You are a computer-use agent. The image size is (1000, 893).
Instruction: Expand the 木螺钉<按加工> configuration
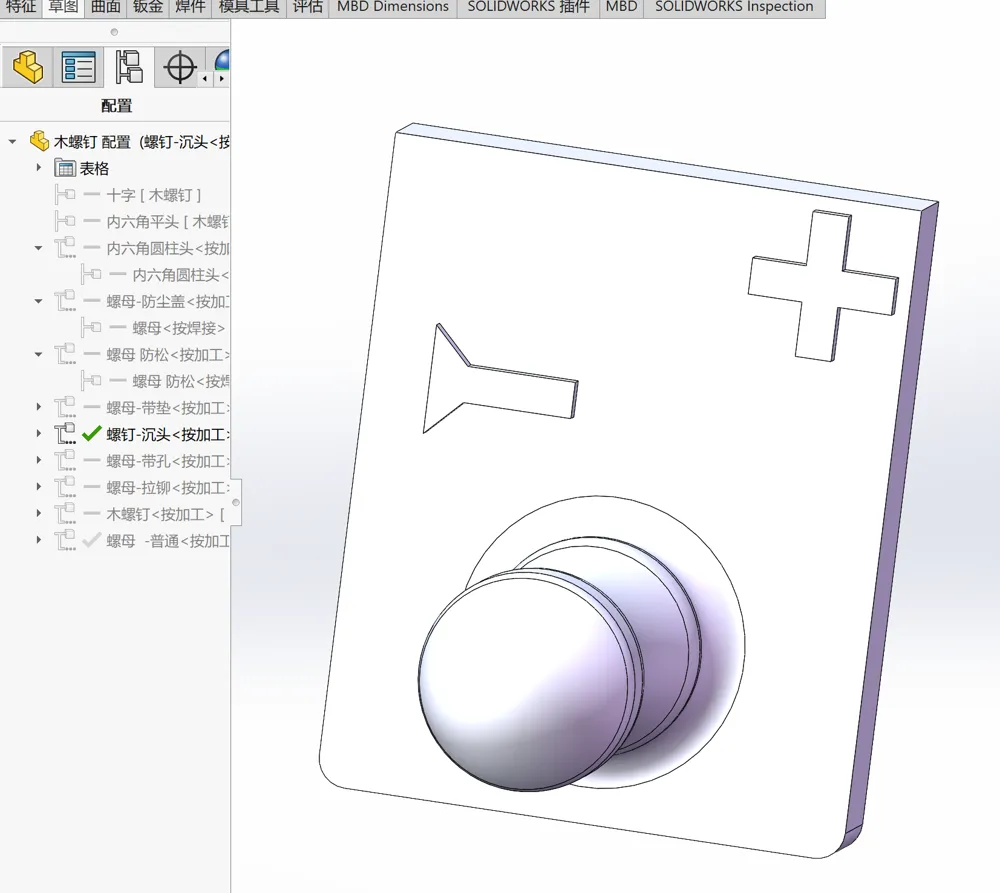click(38, 513)
